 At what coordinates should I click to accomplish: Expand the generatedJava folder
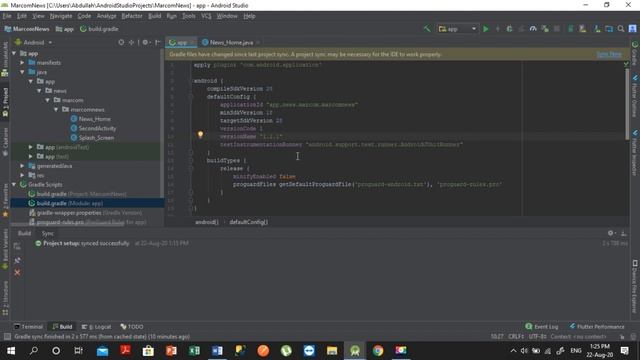pos(22,166)
